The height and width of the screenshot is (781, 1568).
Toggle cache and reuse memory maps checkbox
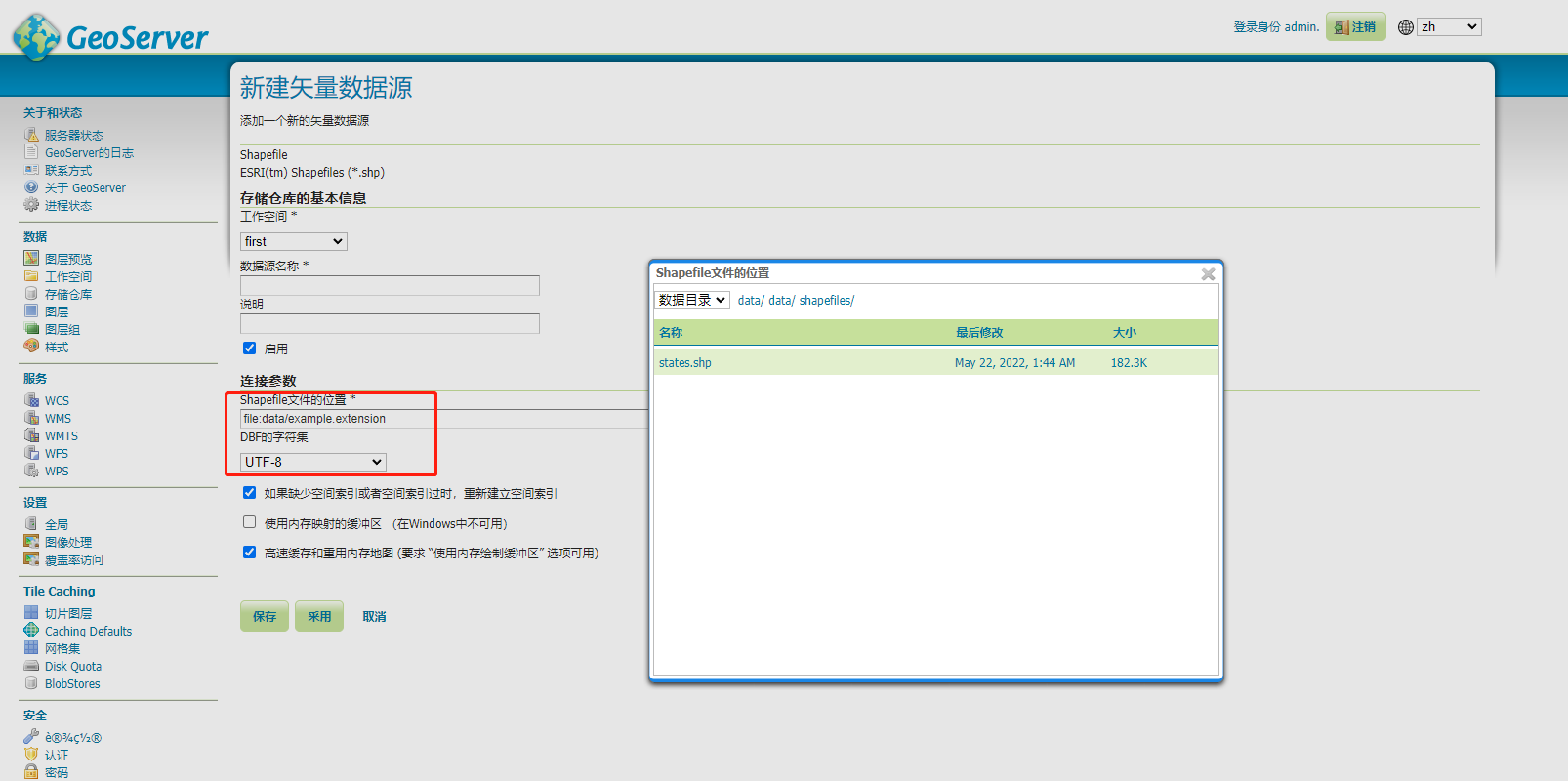click(x=249, y=552)
